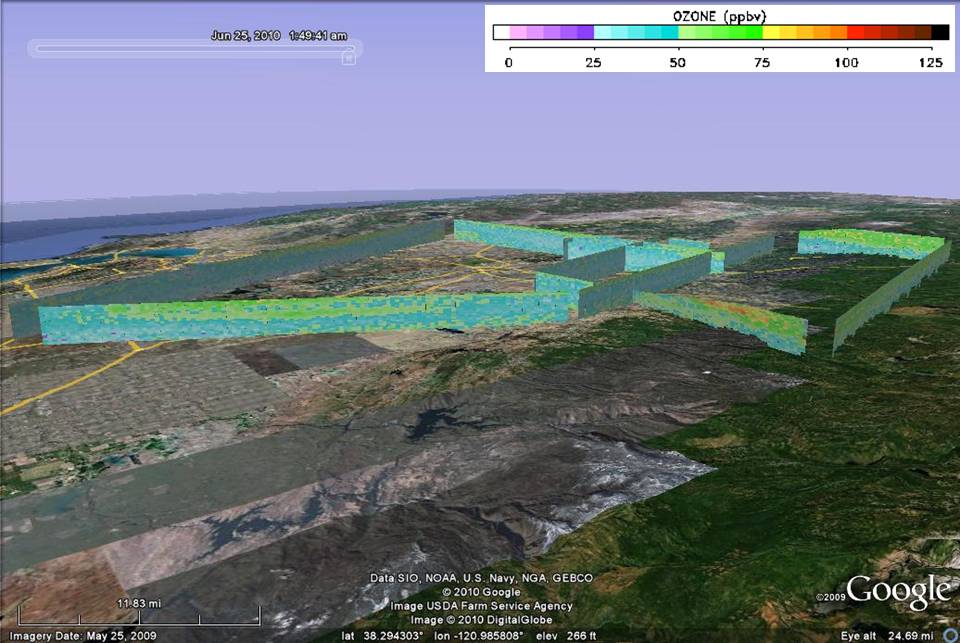
Task: Click the 'lon -120.985808°' status readout
Action: (479, 636)
